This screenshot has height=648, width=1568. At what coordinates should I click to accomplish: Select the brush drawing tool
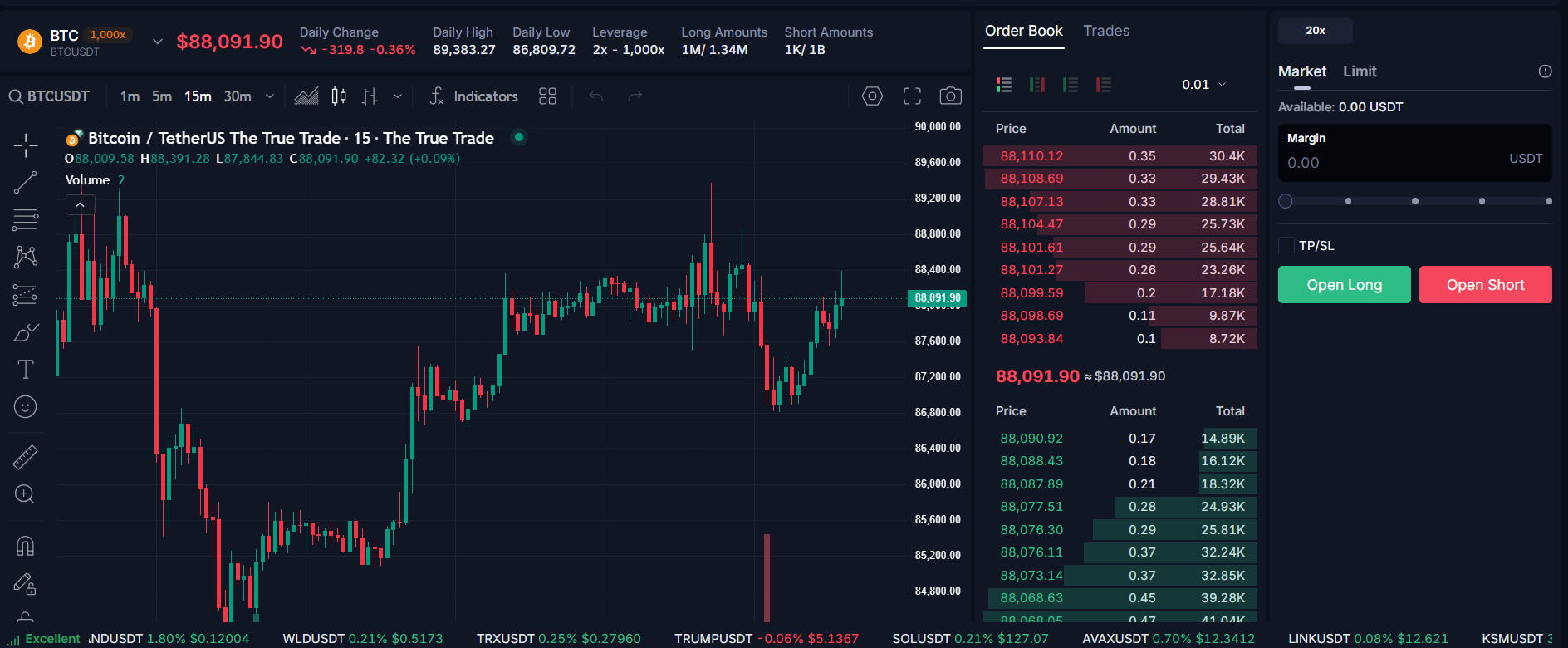[x=26, y=332]
